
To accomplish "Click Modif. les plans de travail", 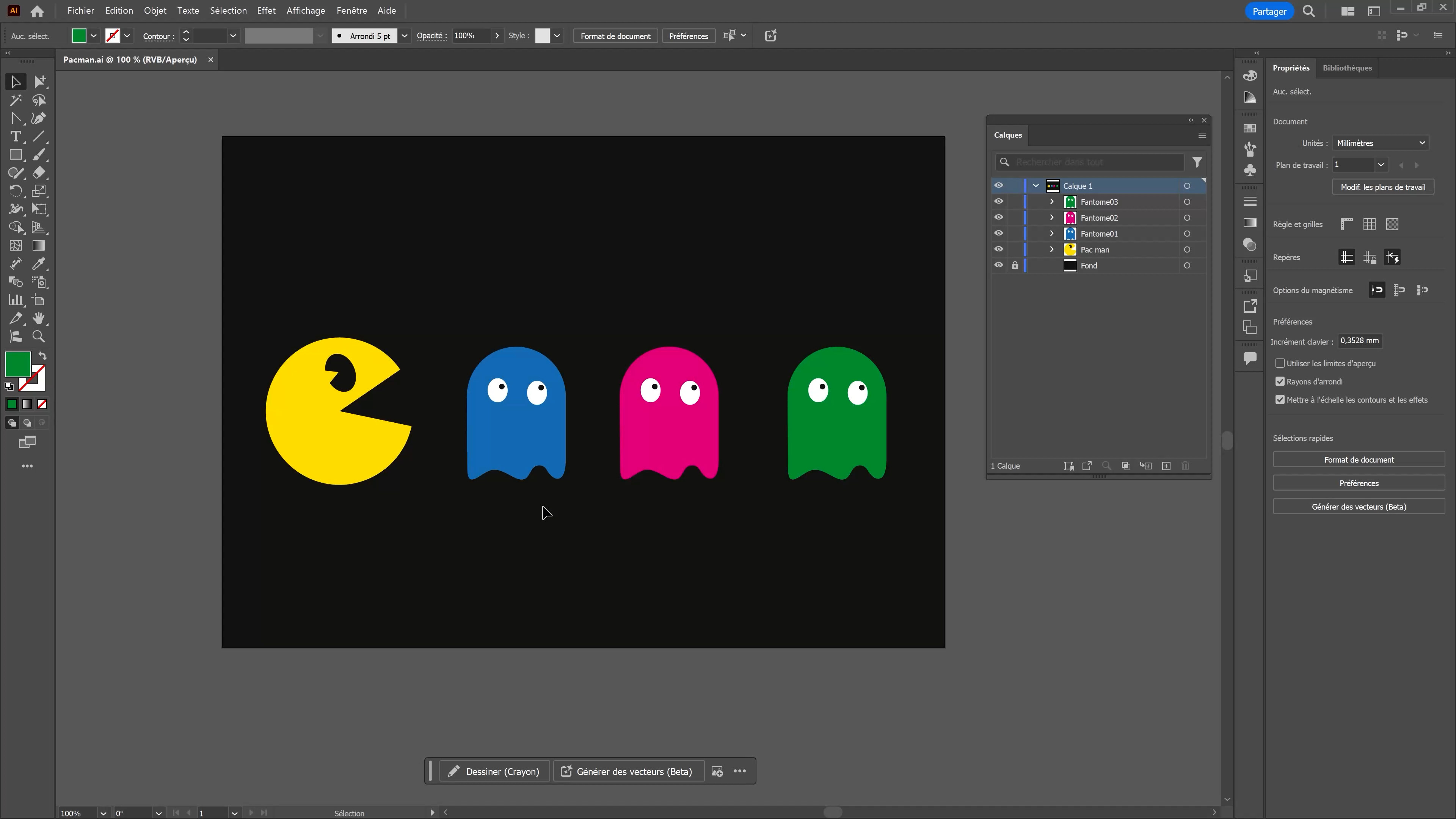I will coord(1382,187).
